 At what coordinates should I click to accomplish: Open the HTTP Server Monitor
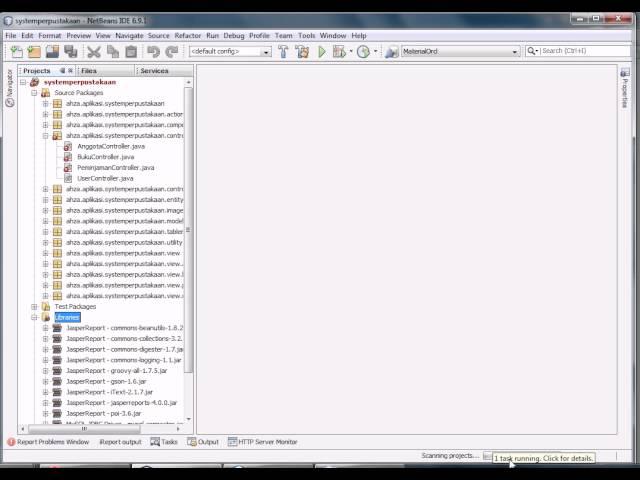coord(262,442)
